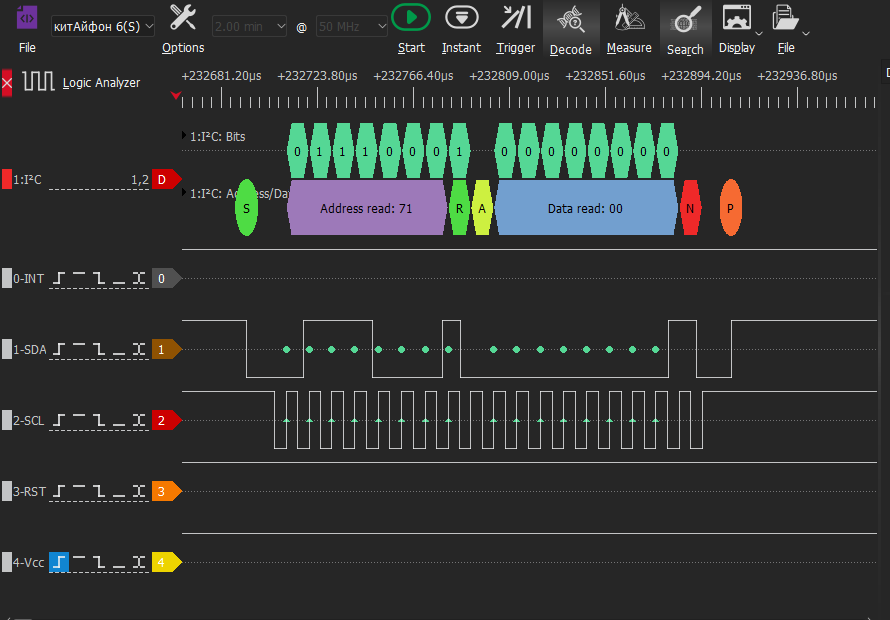Set falling edge trigger on 2-SCL
Screen dimensions: 890x620
coord(99,421)
